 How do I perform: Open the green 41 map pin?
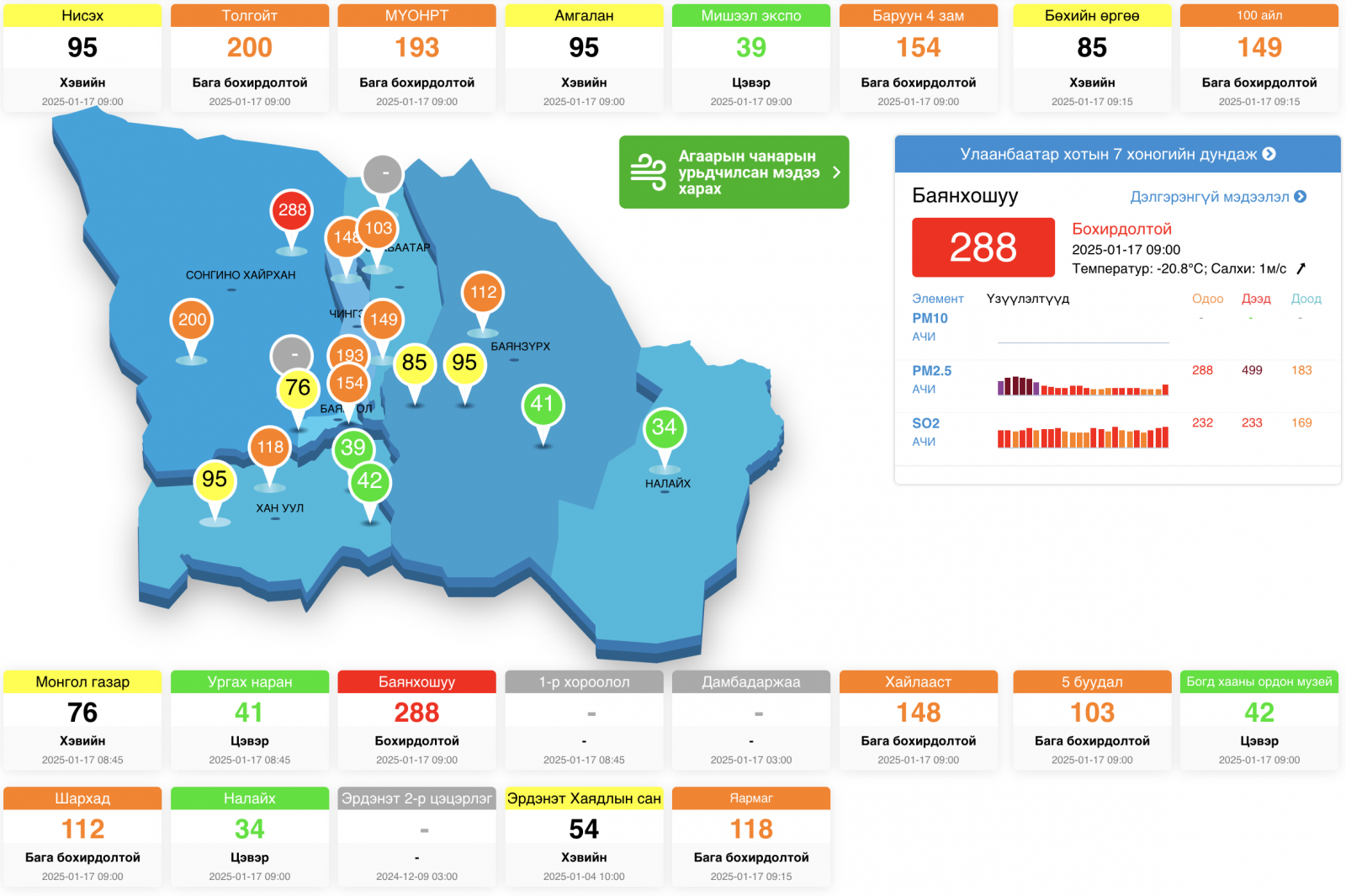click(x=543, y=404)
